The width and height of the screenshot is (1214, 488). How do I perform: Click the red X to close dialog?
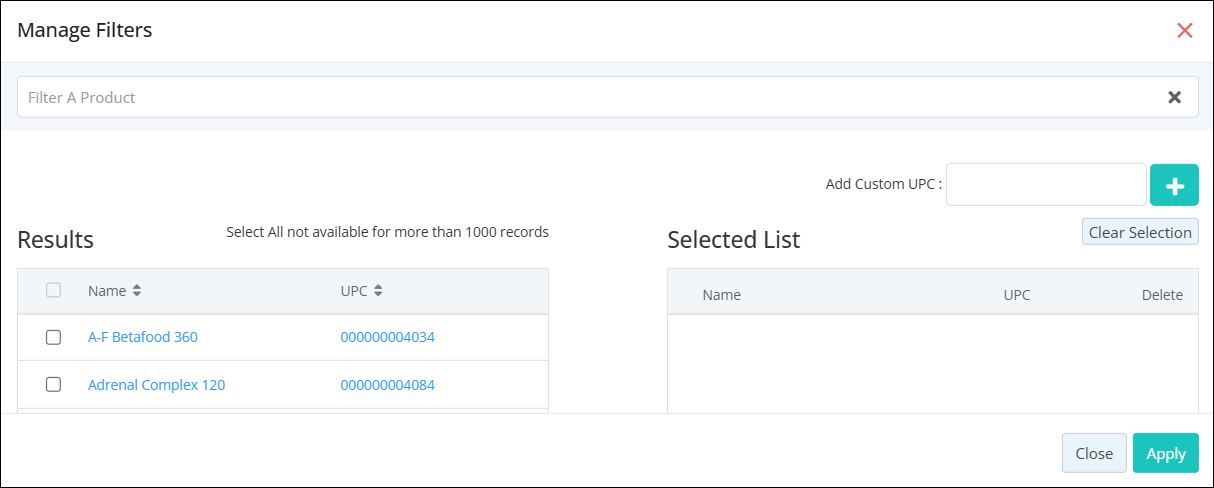click(1185, 30)
